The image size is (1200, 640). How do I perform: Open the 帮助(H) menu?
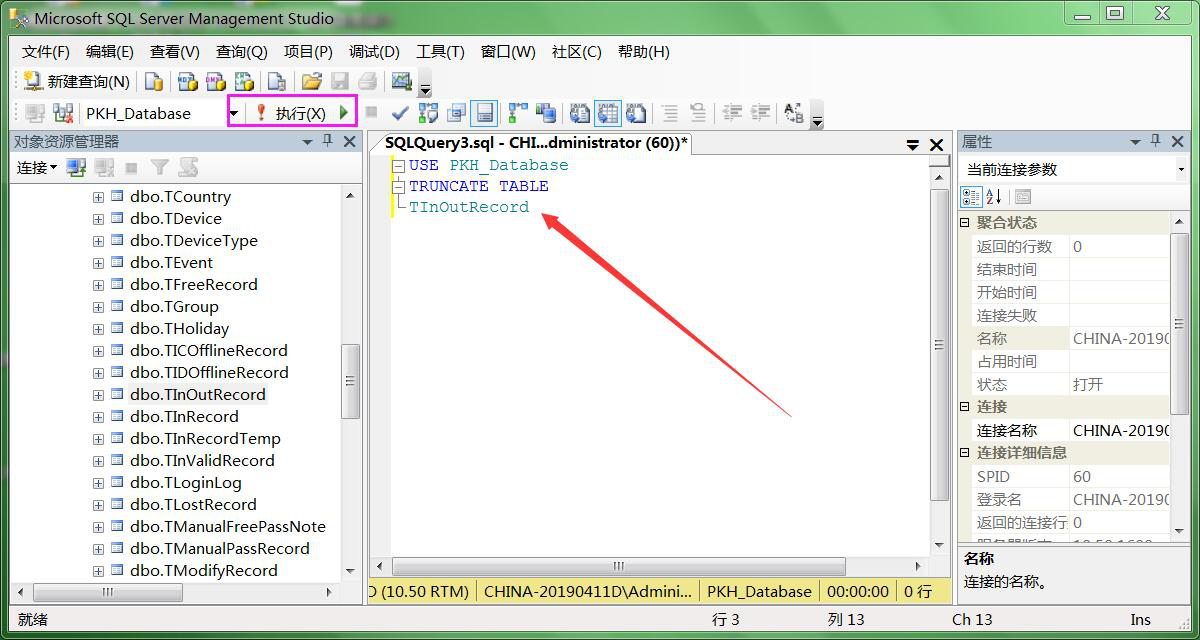pyautogui.click(x=644, y=52)
